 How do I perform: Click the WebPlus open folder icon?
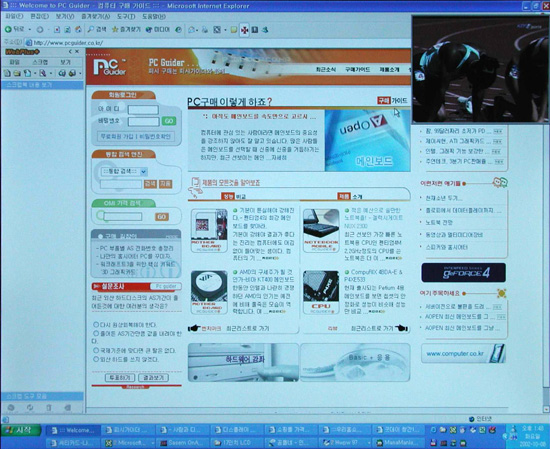tap(16, 73)
